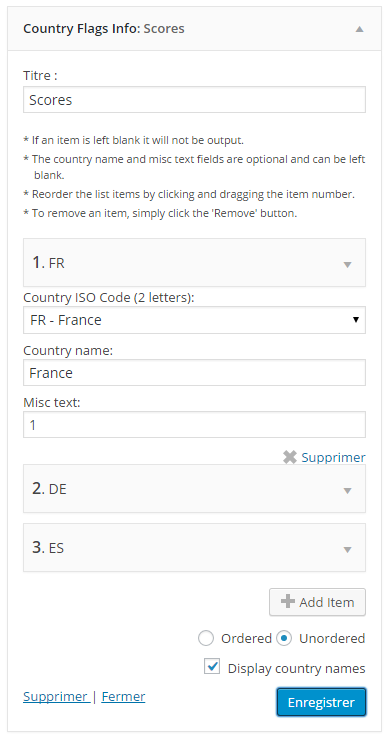Click the Fermer link
Screen dimensions: 388x737
coord(123,696)
